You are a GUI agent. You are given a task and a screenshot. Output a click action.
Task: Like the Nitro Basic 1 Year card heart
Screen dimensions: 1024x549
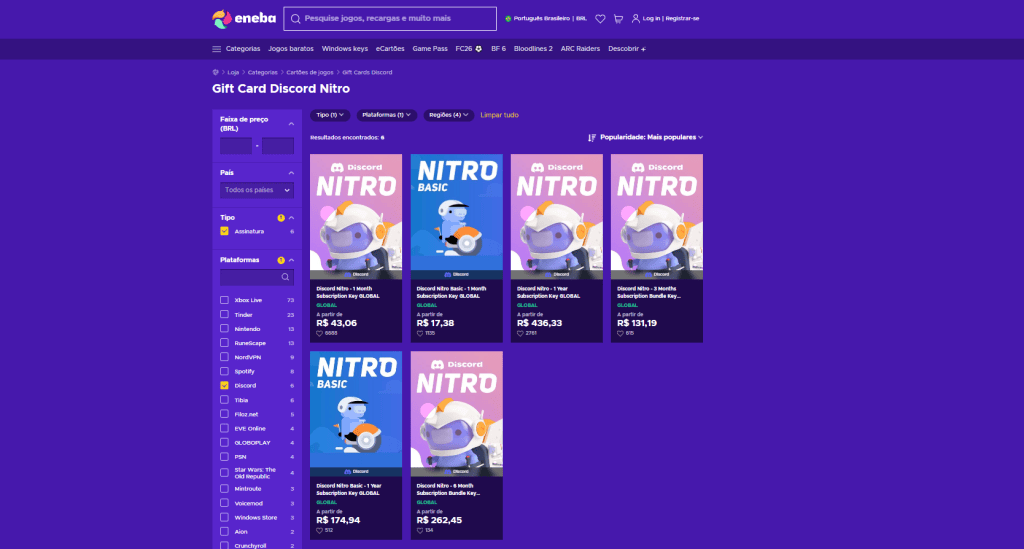click(319, 531)
